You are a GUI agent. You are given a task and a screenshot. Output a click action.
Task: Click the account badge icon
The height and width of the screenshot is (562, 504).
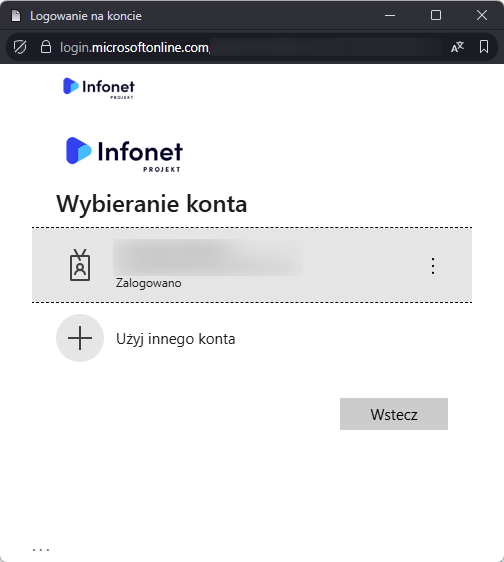point(80,265)
